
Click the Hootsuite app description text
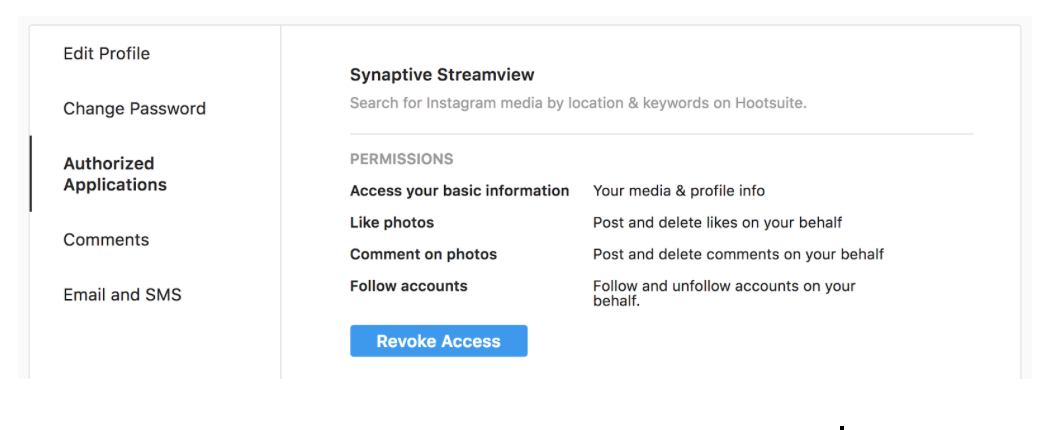coord(578,104)
